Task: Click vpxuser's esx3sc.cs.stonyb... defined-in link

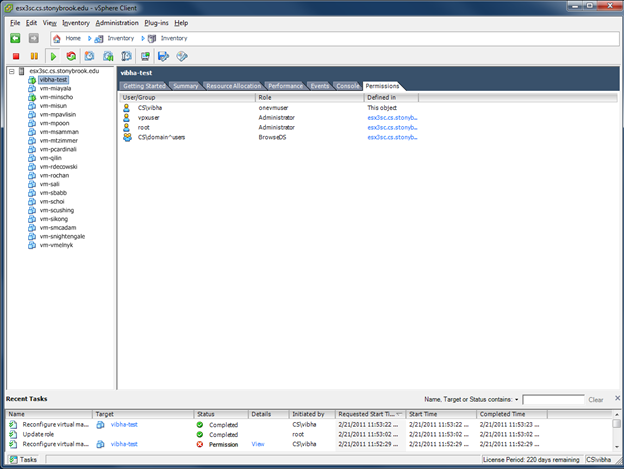Action: pos(392,118)
